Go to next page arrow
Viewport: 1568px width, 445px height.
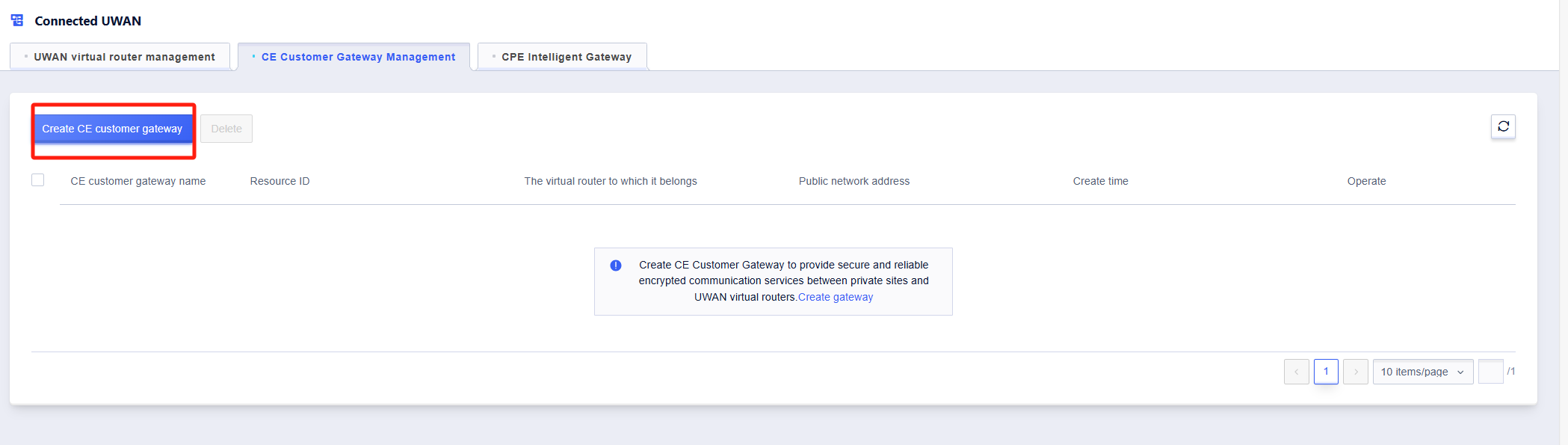[x=1356, y=372]
